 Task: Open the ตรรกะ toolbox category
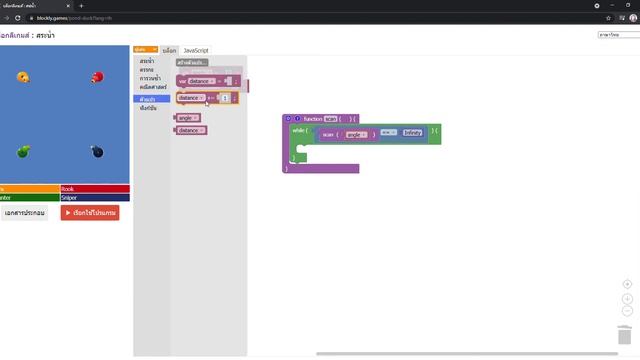click(x=147, y=70)
